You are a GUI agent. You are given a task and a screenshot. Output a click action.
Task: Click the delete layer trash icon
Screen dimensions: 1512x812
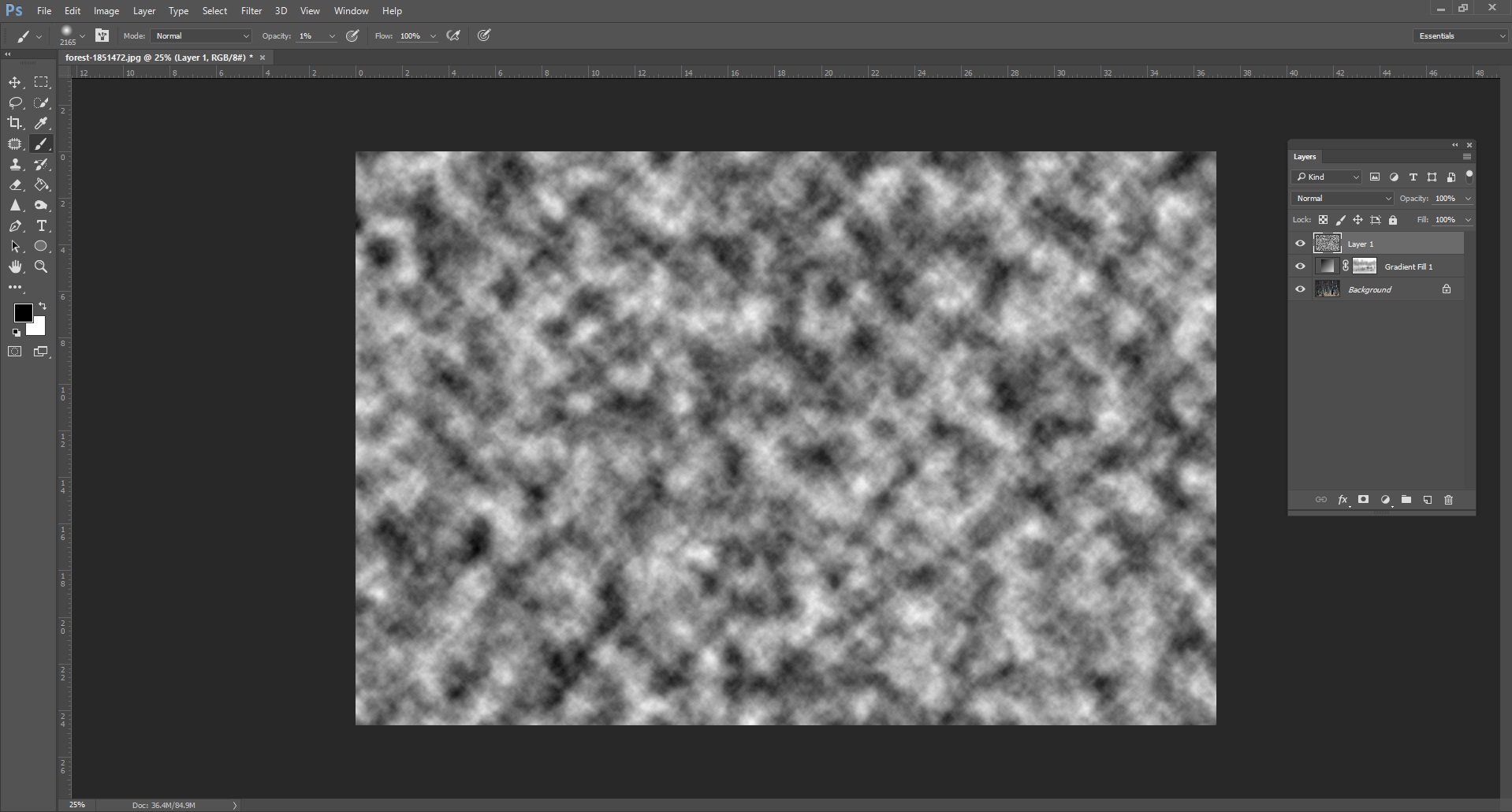point(1448,500)
